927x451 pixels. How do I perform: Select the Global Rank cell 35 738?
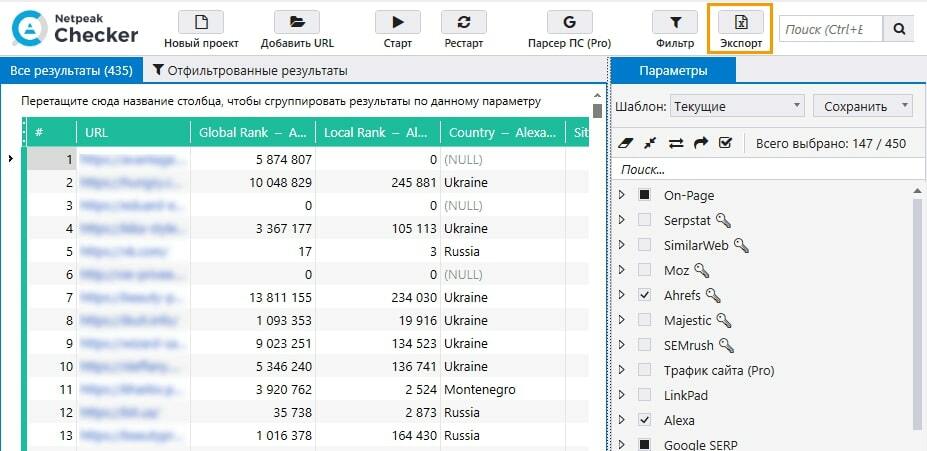(x=253, y=413)
